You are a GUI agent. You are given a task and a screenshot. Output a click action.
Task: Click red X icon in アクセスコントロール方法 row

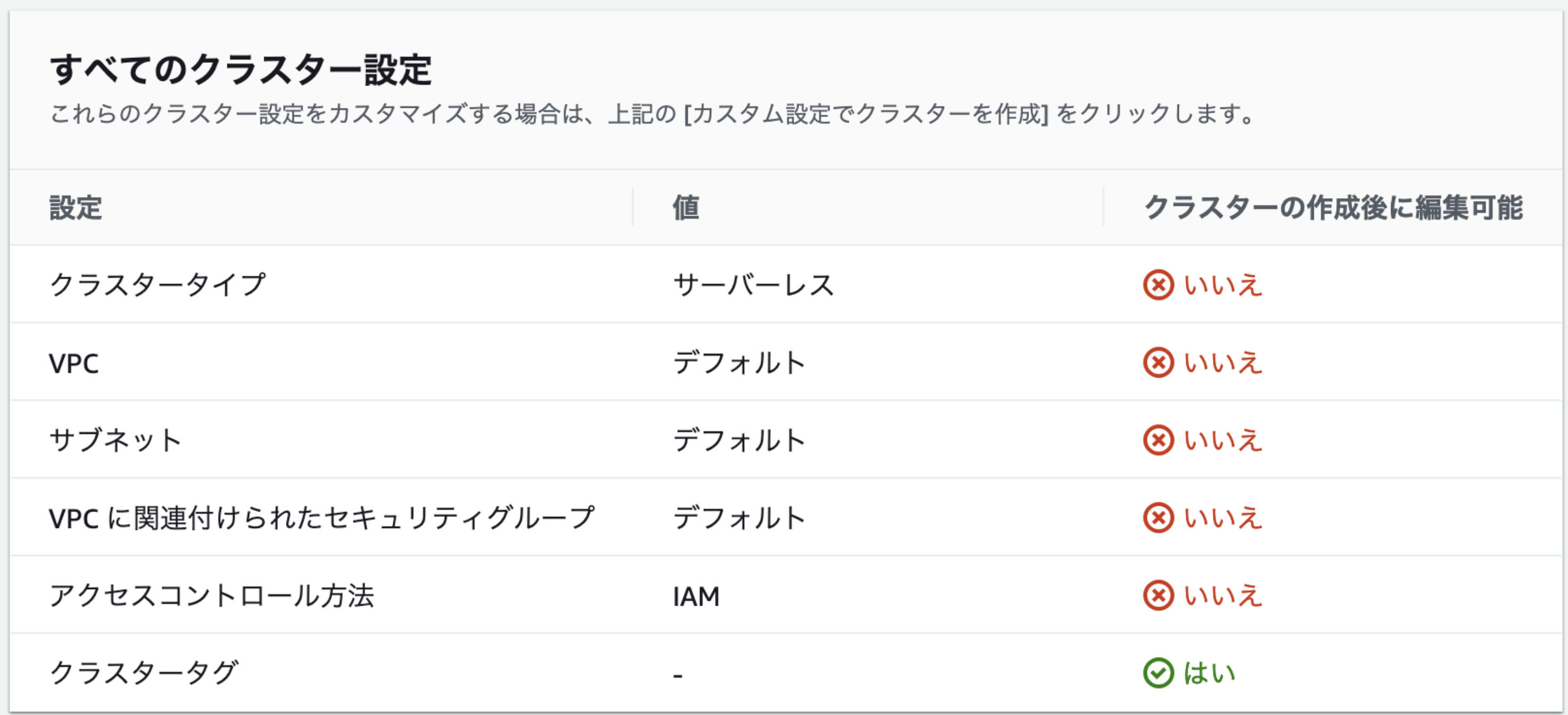coord(1158,595)
